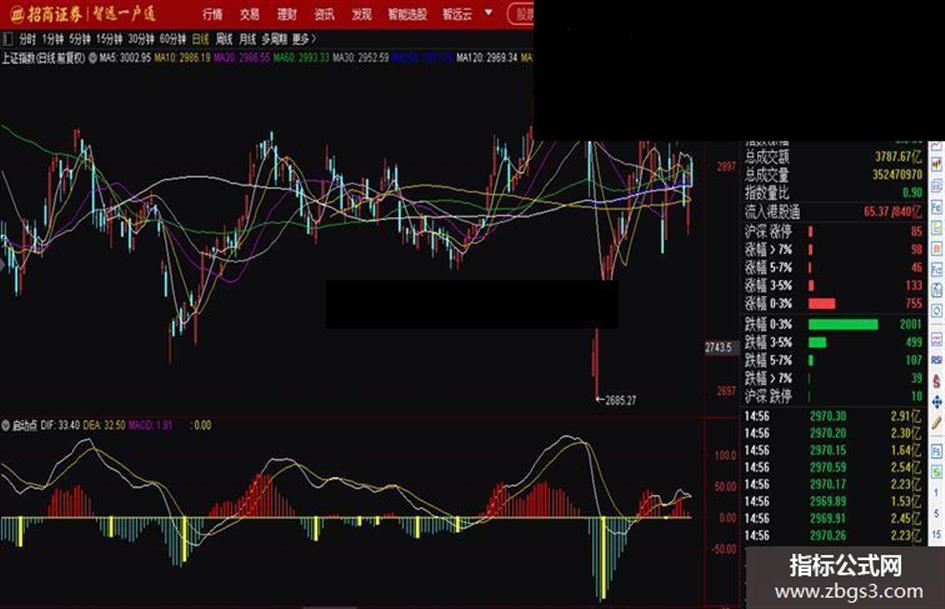Click the 总成交额 3787.67亿 row
Viewport: 945px width, 609px height.
pyautogui.click(x=834, y=157)
